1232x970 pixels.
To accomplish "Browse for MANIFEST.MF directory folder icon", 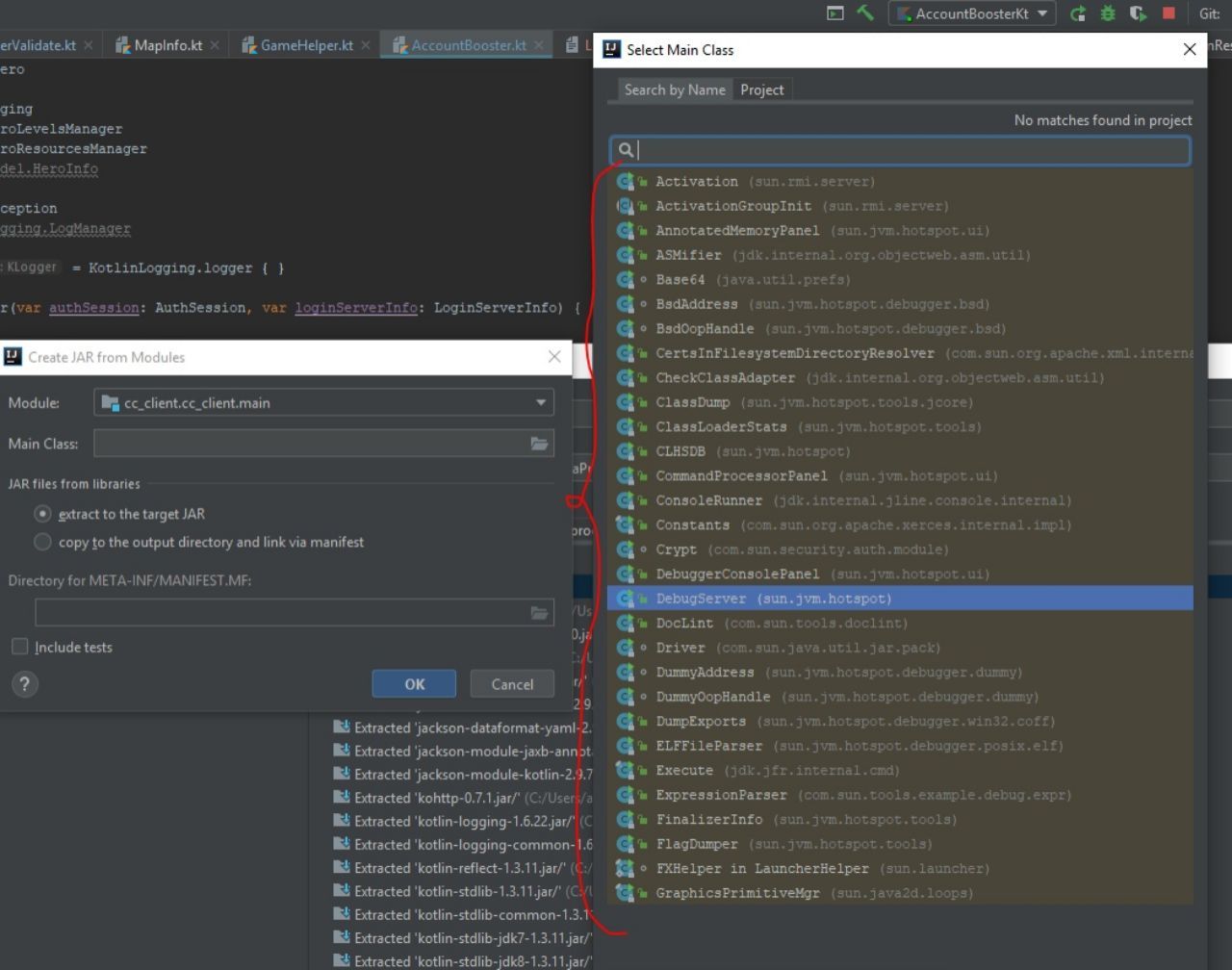I will [x=539, y=613].
